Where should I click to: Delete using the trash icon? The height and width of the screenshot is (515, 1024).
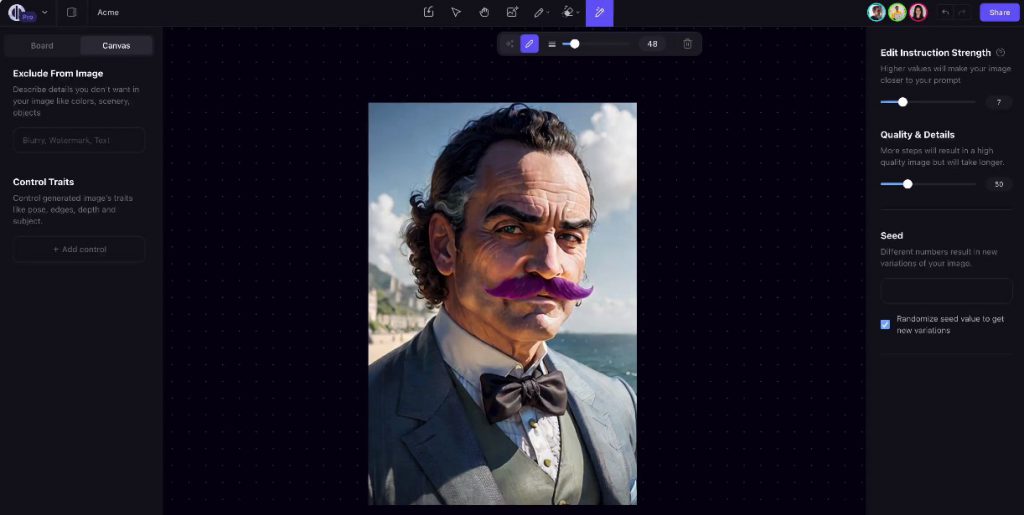point(687,44)
